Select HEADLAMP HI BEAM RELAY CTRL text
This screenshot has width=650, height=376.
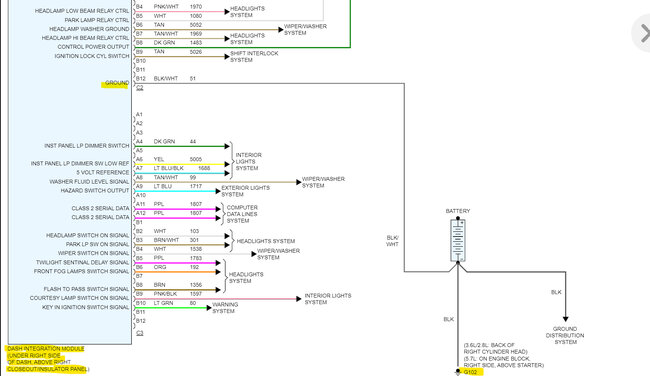pyautogui.click(x=85, y=38)
